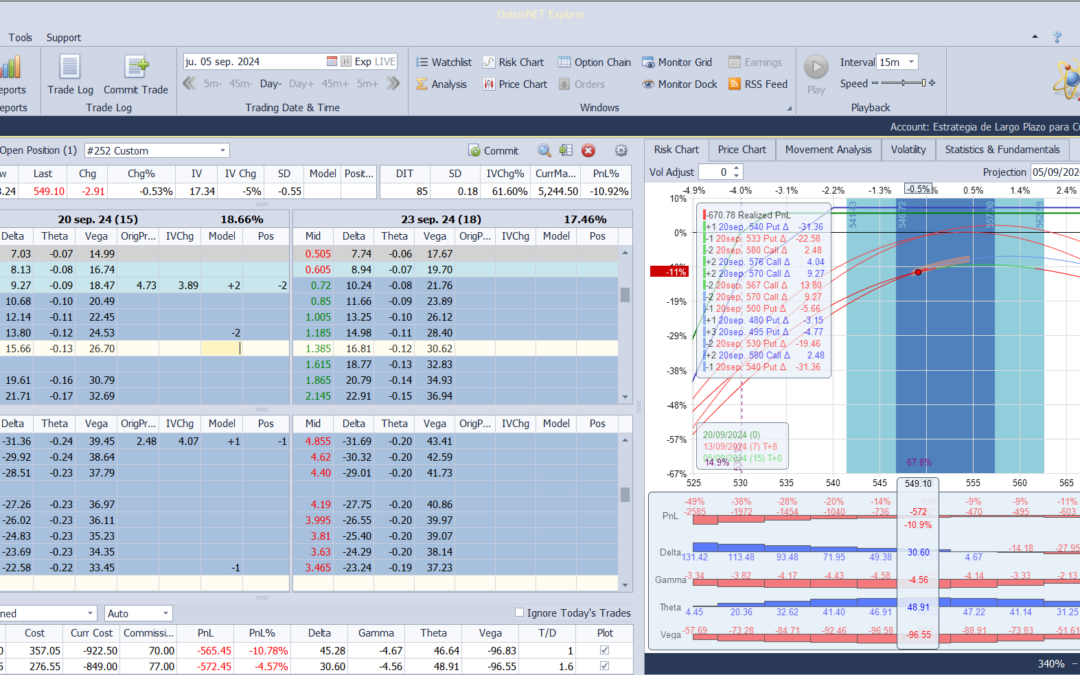1080x675 pixels.
Task: Click the minus icon beside the Speed slider
Action: click(x=875, y=83)
